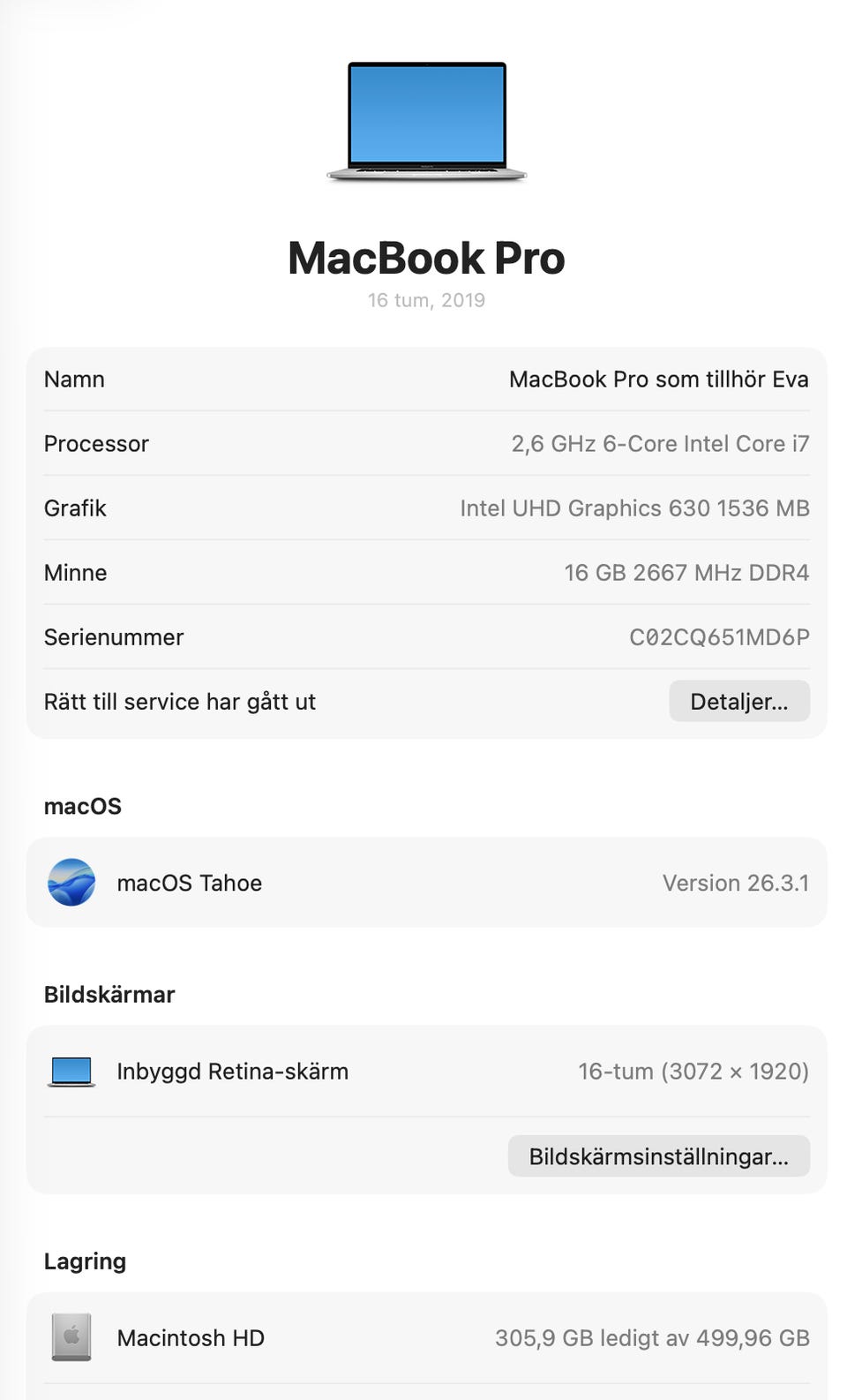The width and height of the screenshot is (847, 1400).
Task: Select the macOS Tahoe label
Action: [x=189, y=883]
